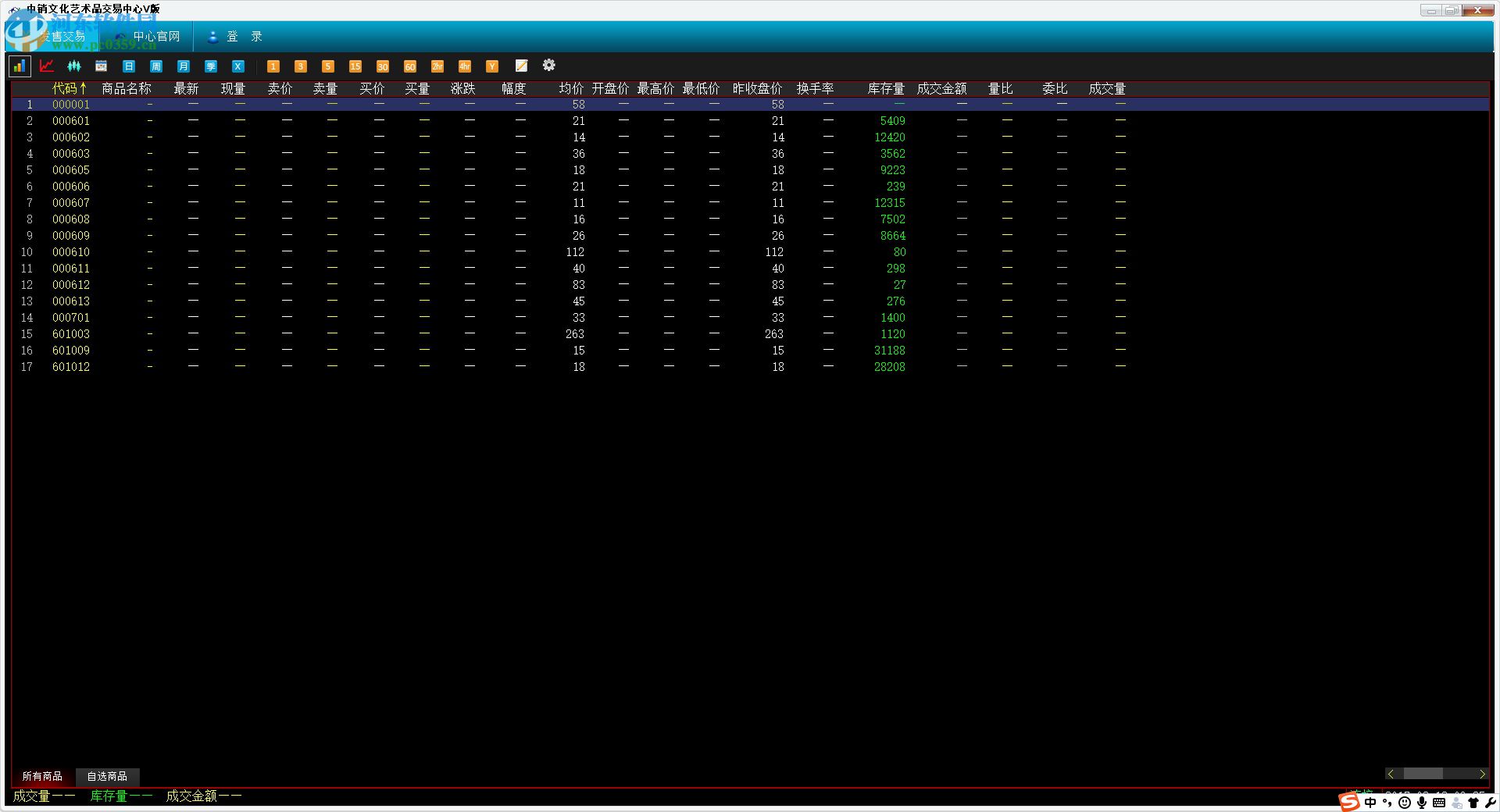Screen dimensions: 1500x812
Task: Sort by the 代码 column header
Action: 70,88
